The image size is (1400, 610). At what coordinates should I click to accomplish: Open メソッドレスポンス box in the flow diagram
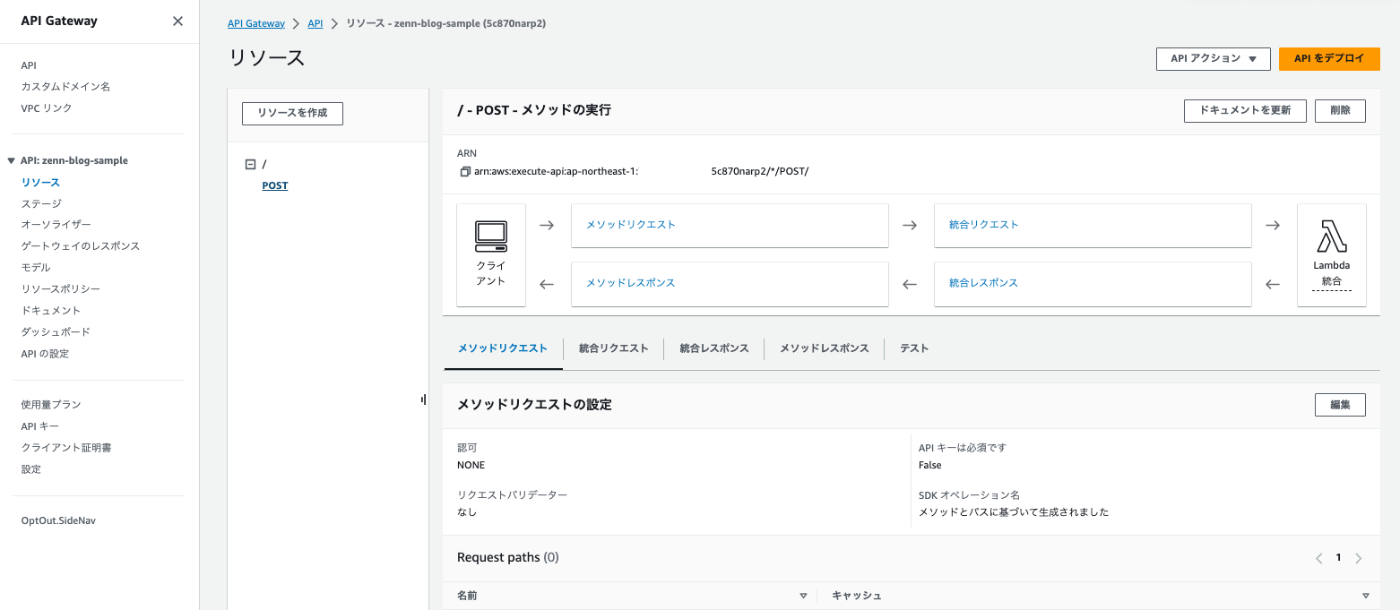pyautogui.click(x=729, y=284)
